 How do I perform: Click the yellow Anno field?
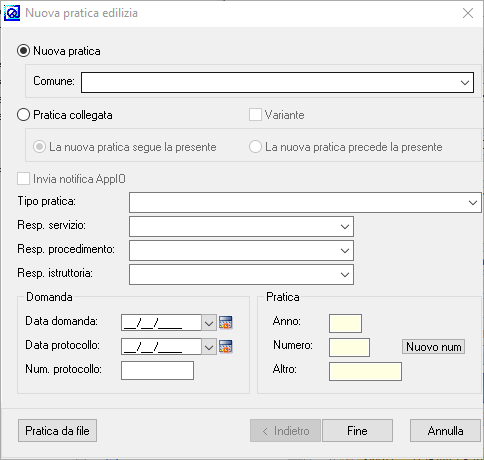tap(345, 323)
